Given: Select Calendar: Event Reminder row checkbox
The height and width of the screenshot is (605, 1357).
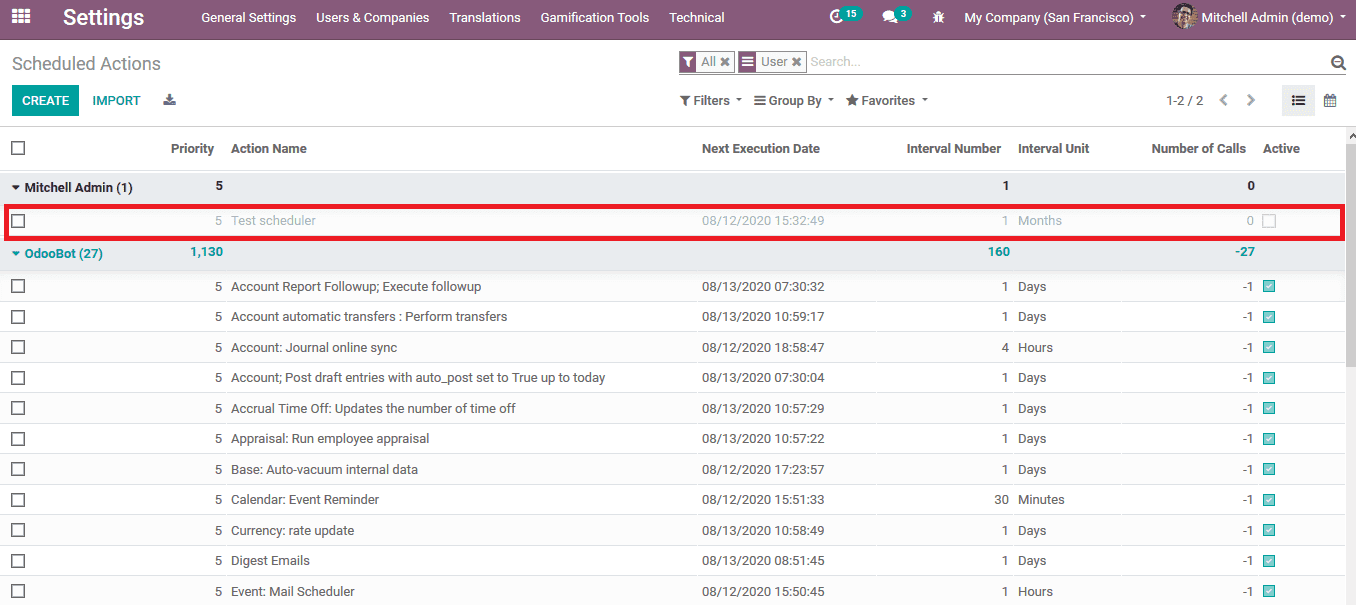Looking at the screenshot, I should (x=18, y=500).
